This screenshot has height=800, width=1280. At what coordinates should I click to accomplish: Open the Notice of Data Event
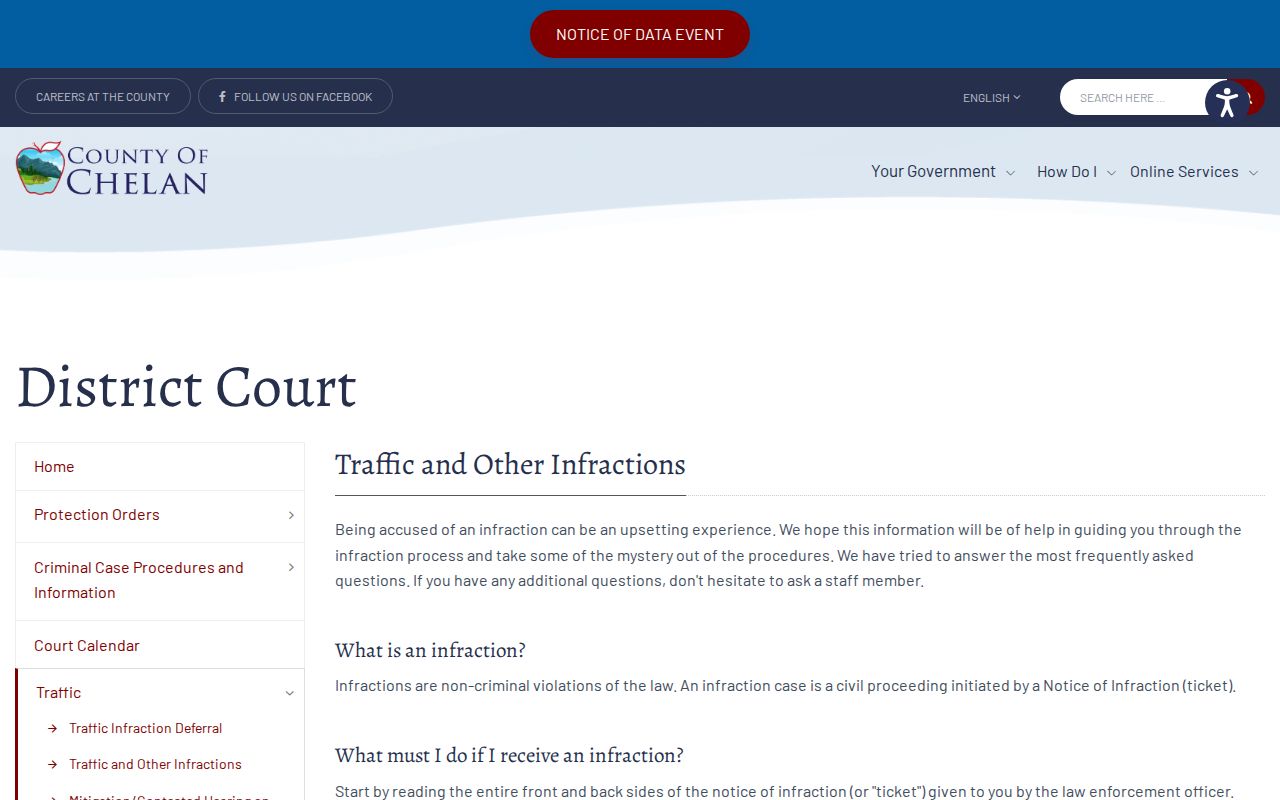coord(640,34)
